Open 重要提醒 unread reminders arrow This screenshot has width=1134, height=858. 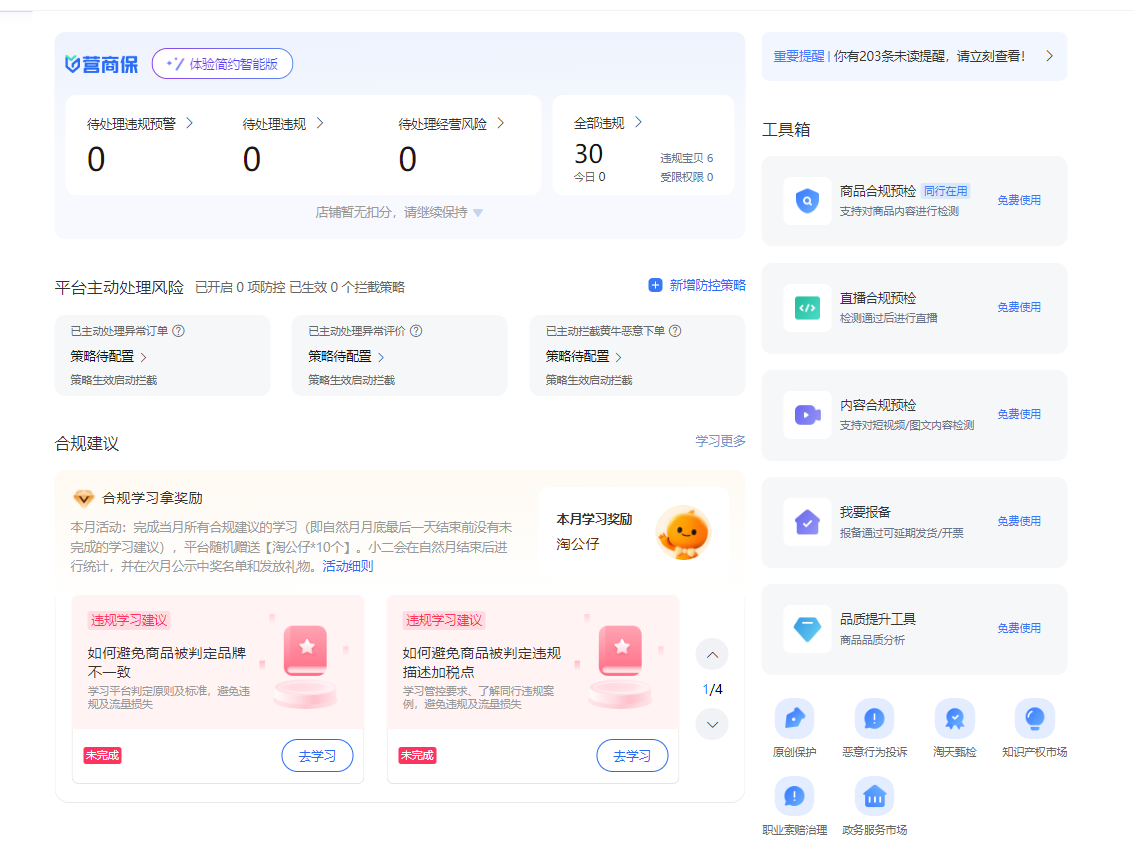pyautogui.click(x=1049, y=56)
